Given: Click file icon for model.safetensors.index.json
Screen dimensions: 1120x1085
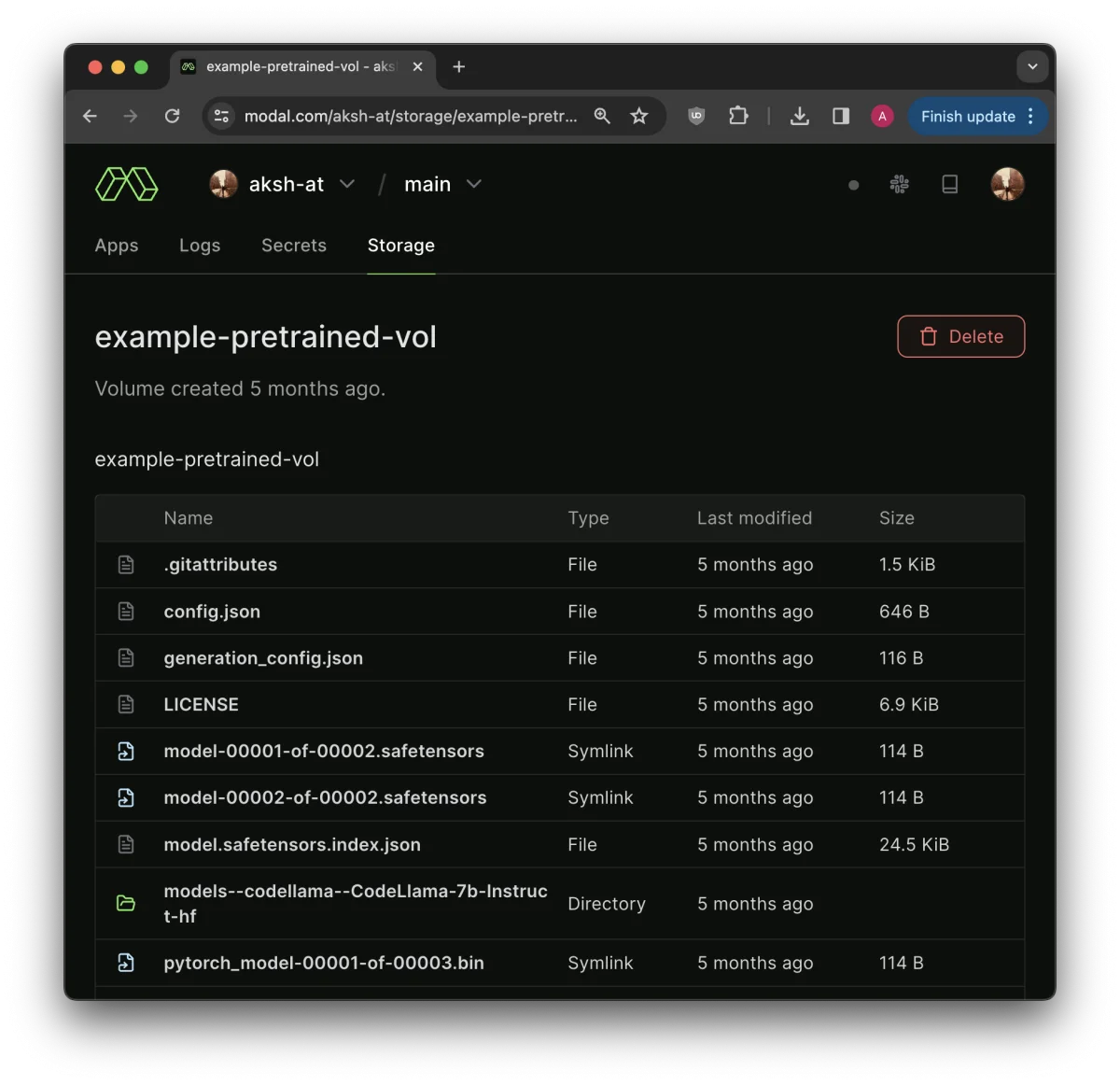Looking at the screenshot, I should [x=126, y=845].
